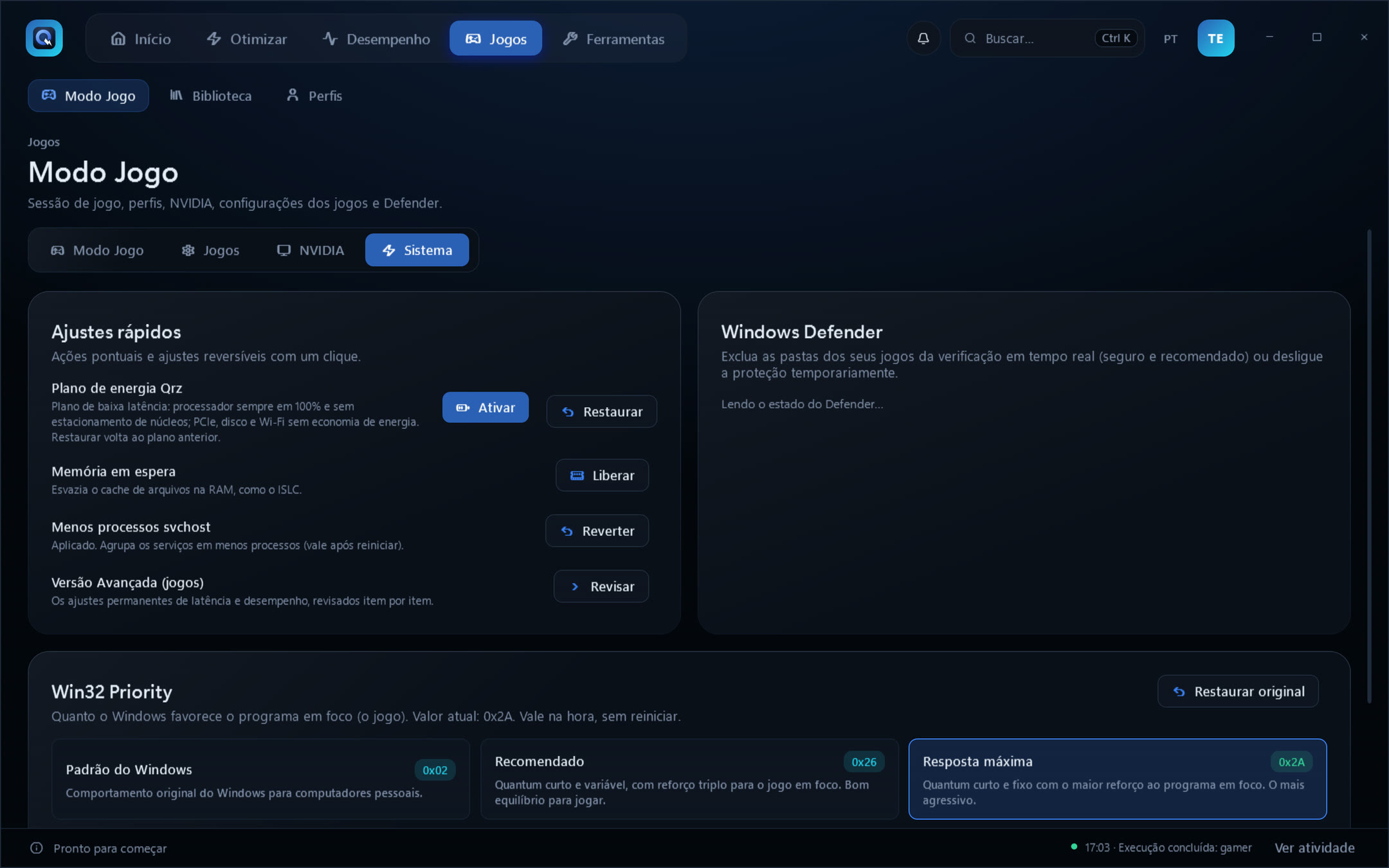Restore previous power plan with Restaurar

(602, 411)
